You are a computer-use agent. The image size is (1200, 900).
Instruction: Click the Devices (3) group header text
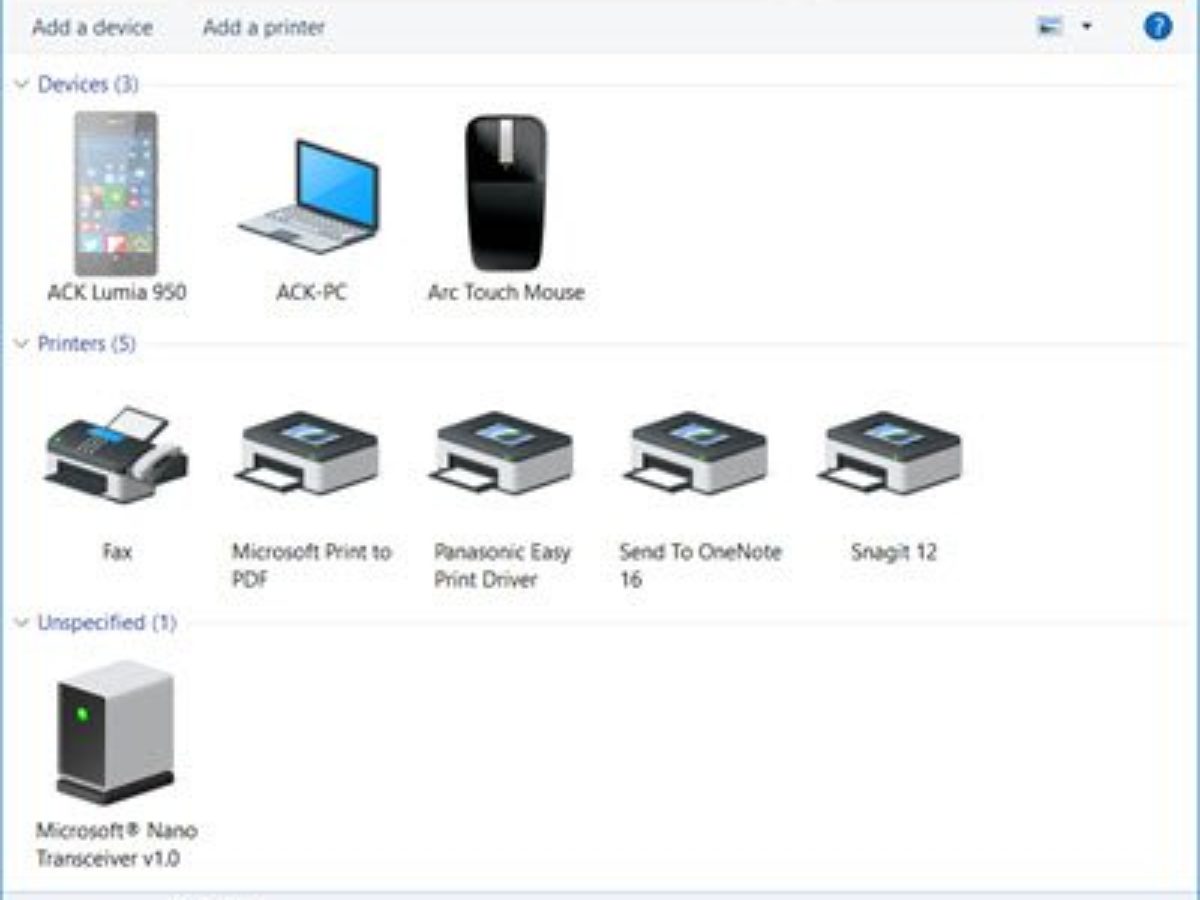click(88, 85)
